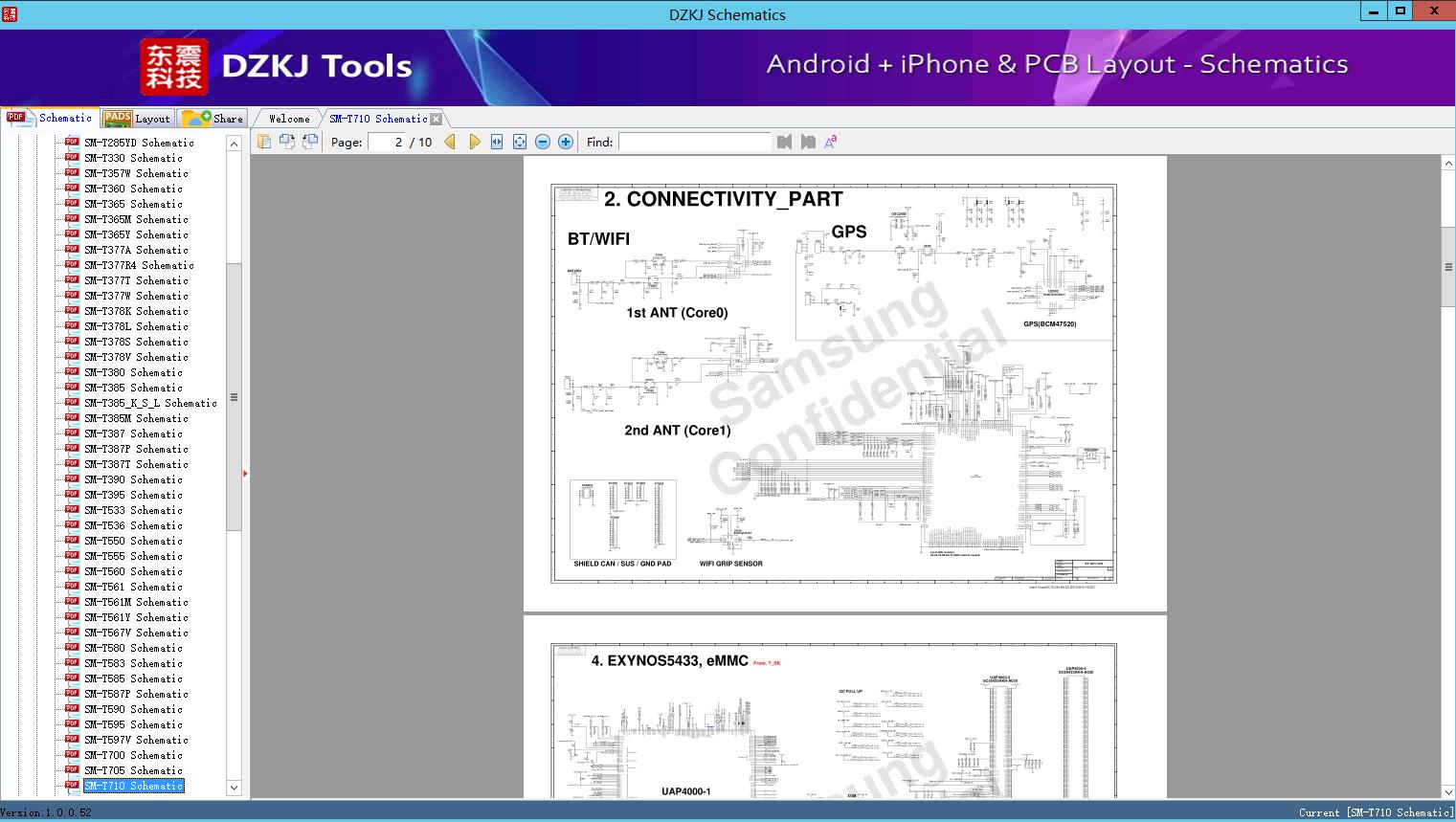The height and width of the screenshot is (822, 1456).
Task: Open SM-T330 Schematic in the tree
Action: 133,158
